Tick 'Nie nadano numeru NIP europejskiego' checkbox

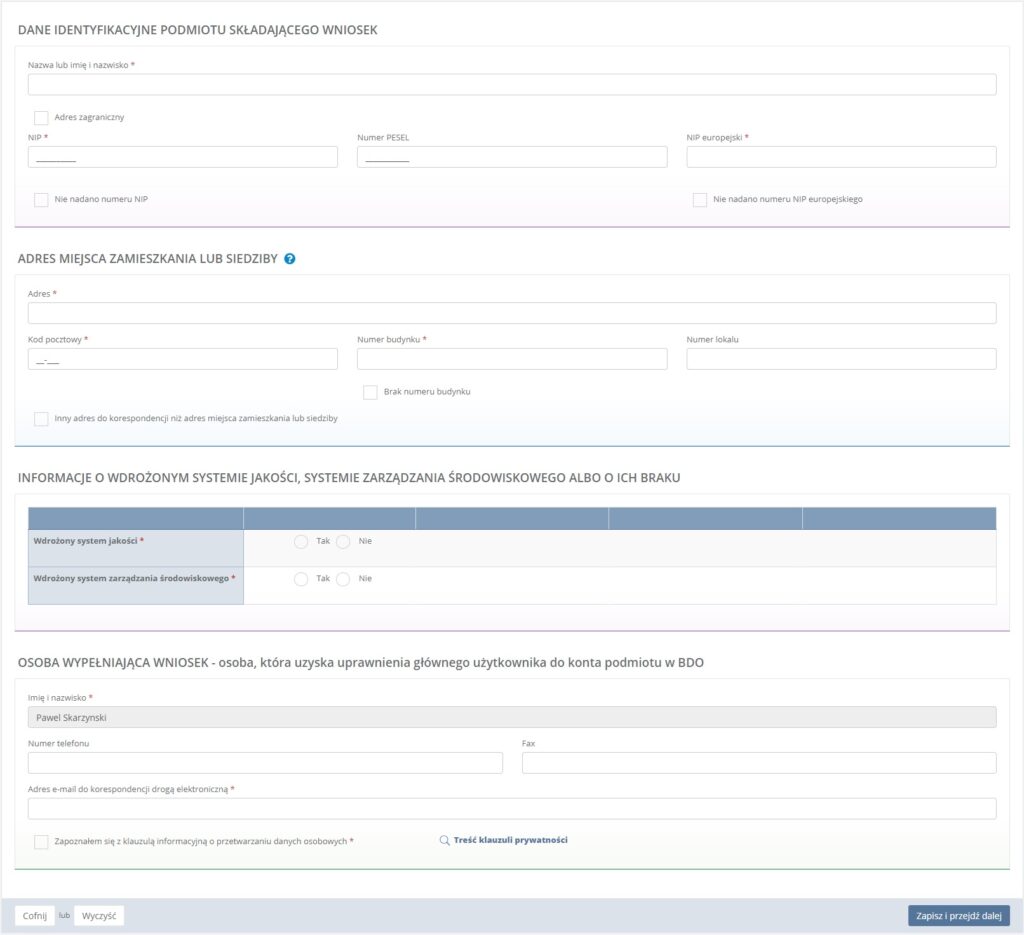point(700,200)
